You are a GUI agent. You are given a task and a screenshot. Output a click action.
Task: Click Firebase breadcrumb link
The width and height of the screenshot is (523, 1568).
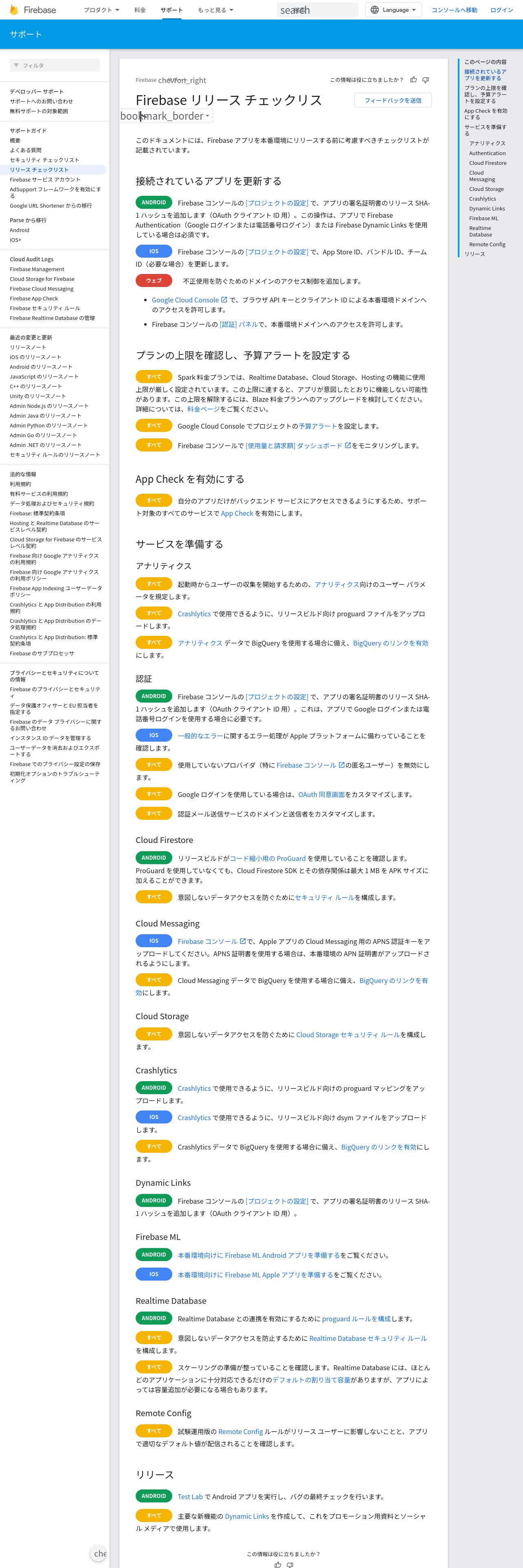coord(145,80)
